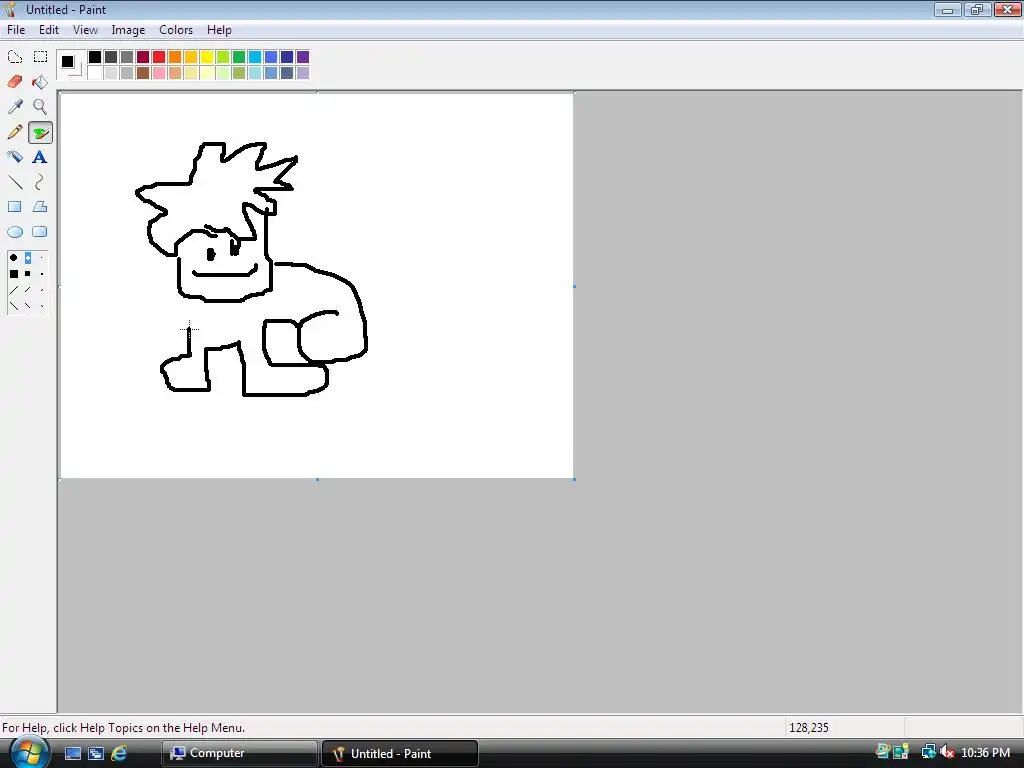Choose the Text tool
The image size is (1024, 768).
coord(40,157)
